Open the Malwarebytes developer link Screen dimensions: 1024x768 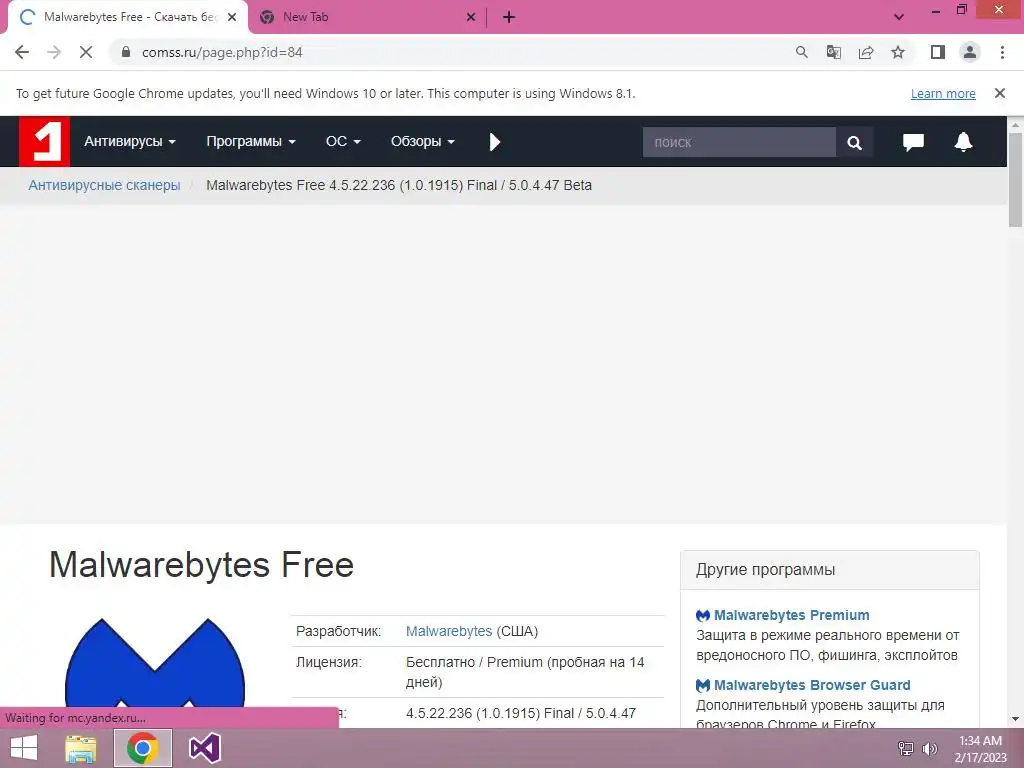(x=449, y=632)
